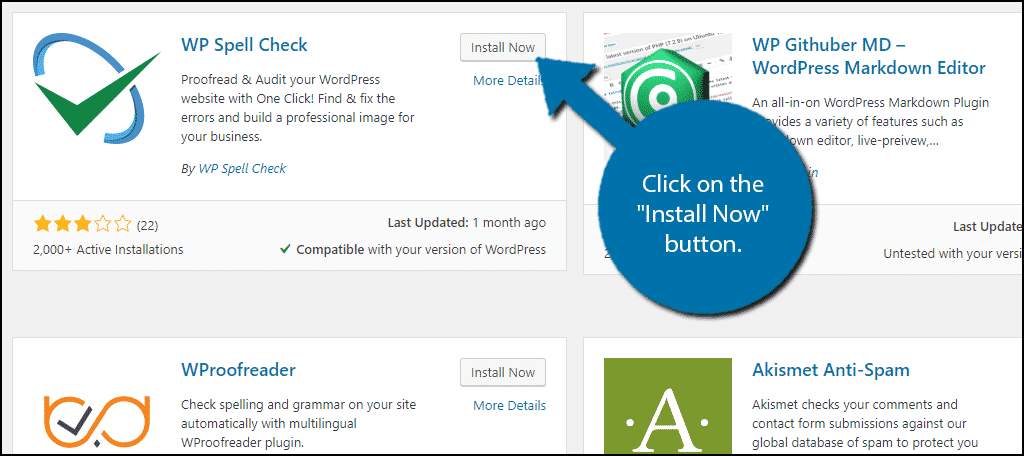Click Install Now for WP Spell Check
Viewport: 1024px width, 456px height.
503,48
